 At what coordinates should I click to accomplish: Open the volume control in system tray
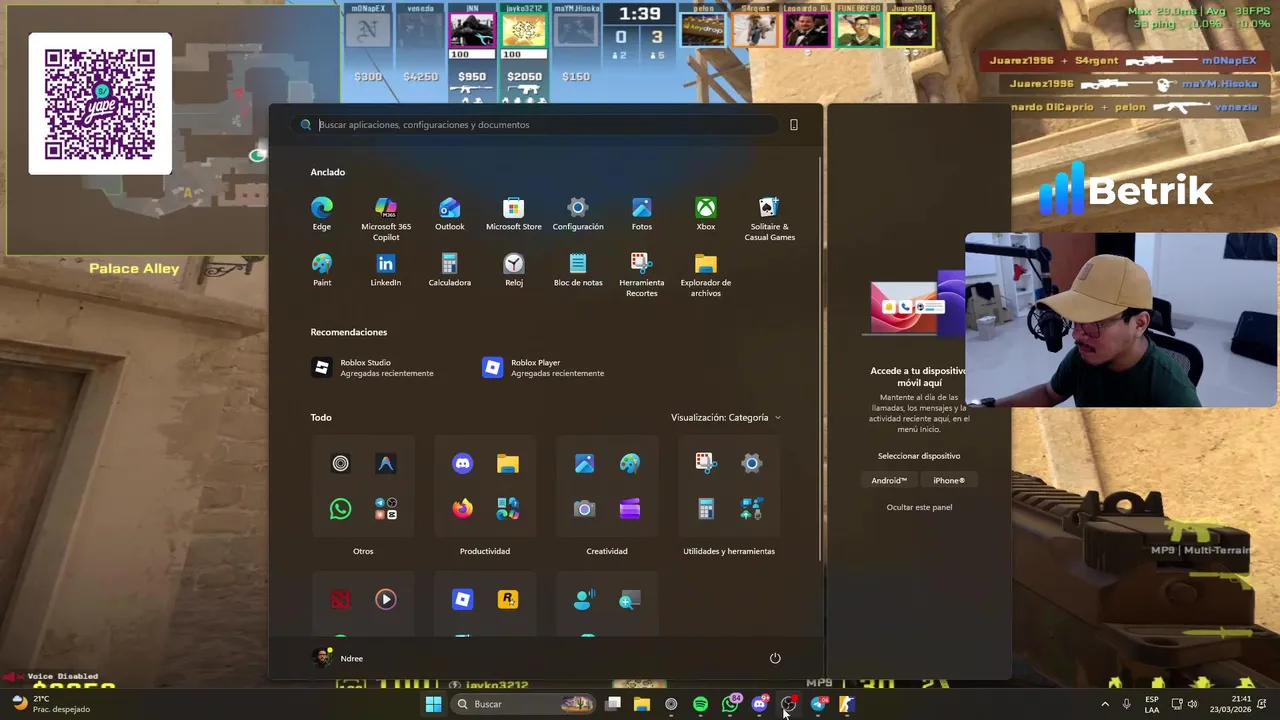(x=1192, y=704)
